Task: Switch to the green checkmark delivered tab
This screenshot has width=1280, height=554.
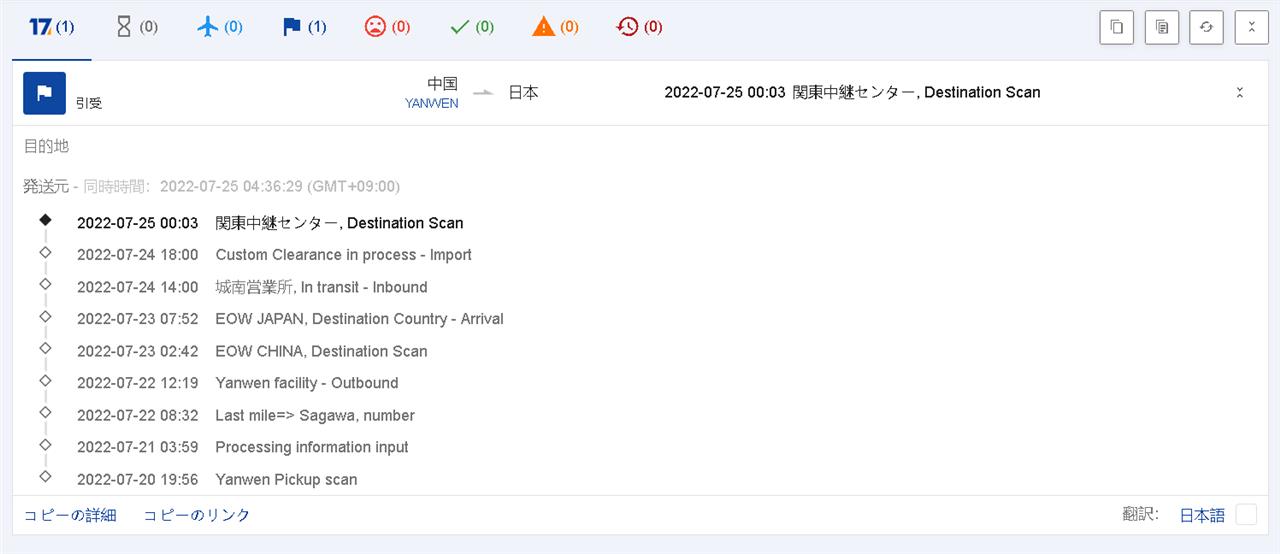Action: pos(472,28)
